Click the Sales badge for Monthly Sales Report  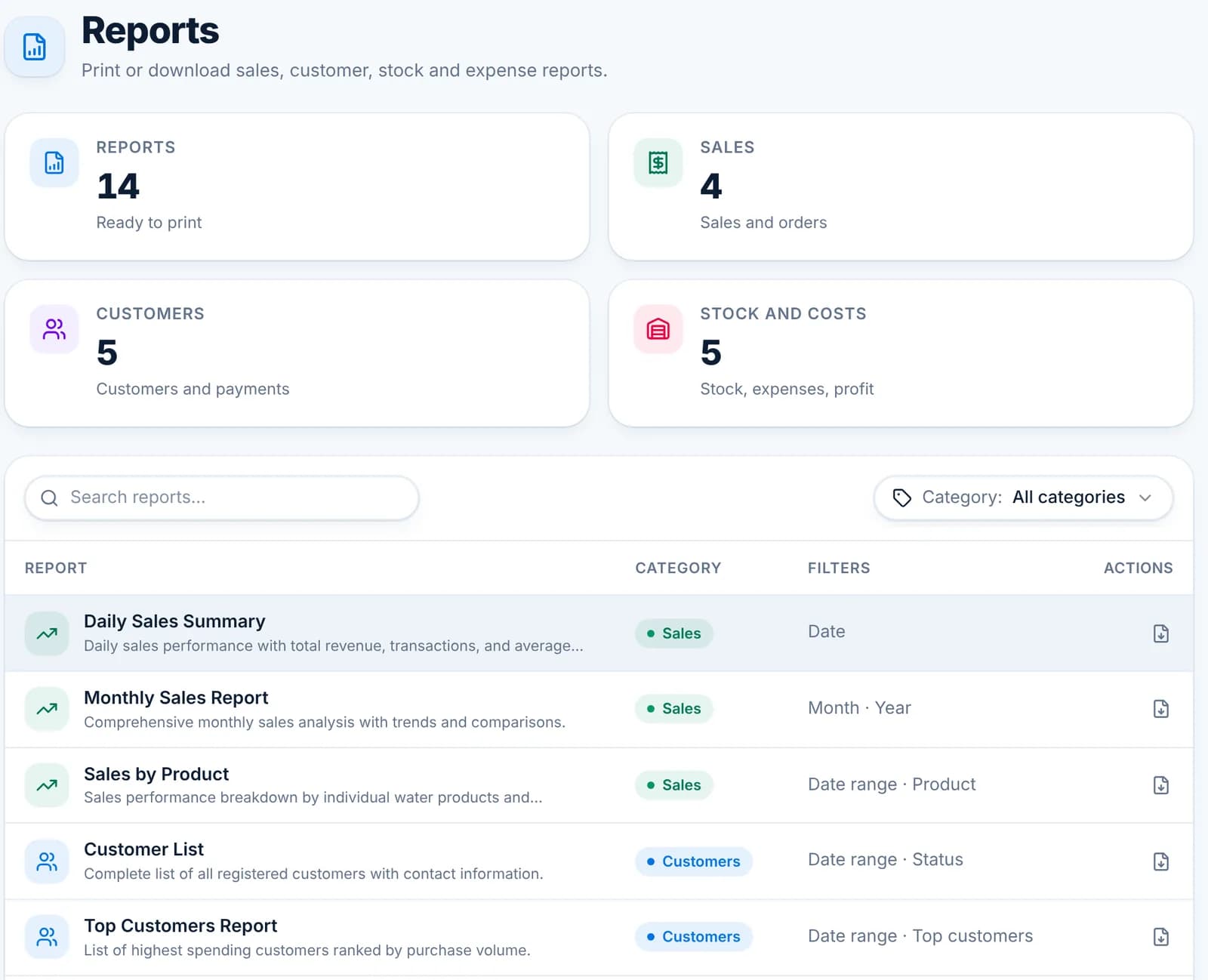674,709
